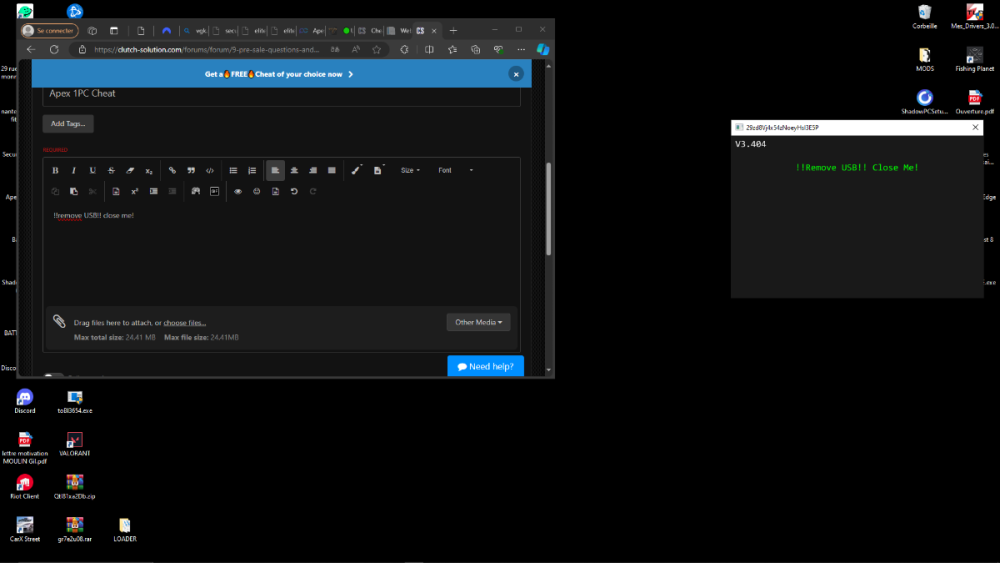This screenshot has width=1000, height=563.
Task: Open the Size dropdown
Action: tap(410, 171)
